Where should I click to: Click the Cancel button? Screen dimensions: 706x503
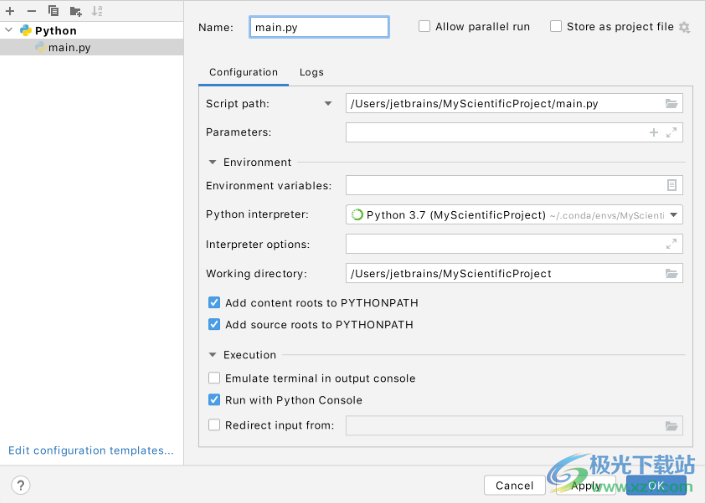[515, 485]
